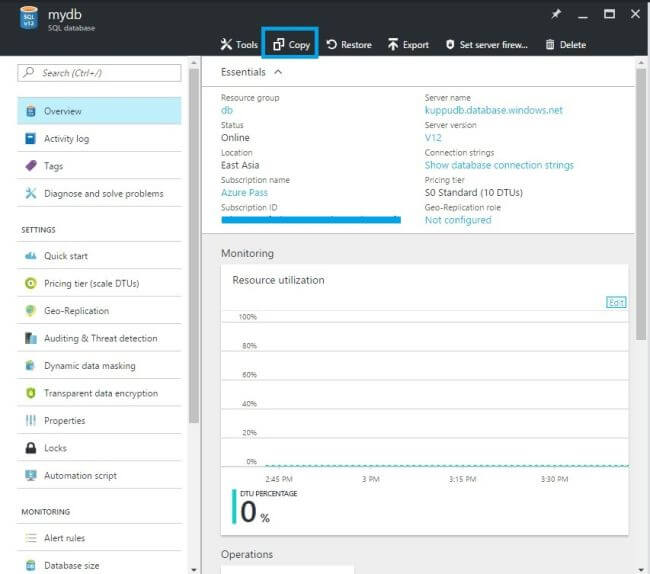Screen dimensions: 650x574
Task: Click the left menu scroll up arrow
Action: coord(194,63)
